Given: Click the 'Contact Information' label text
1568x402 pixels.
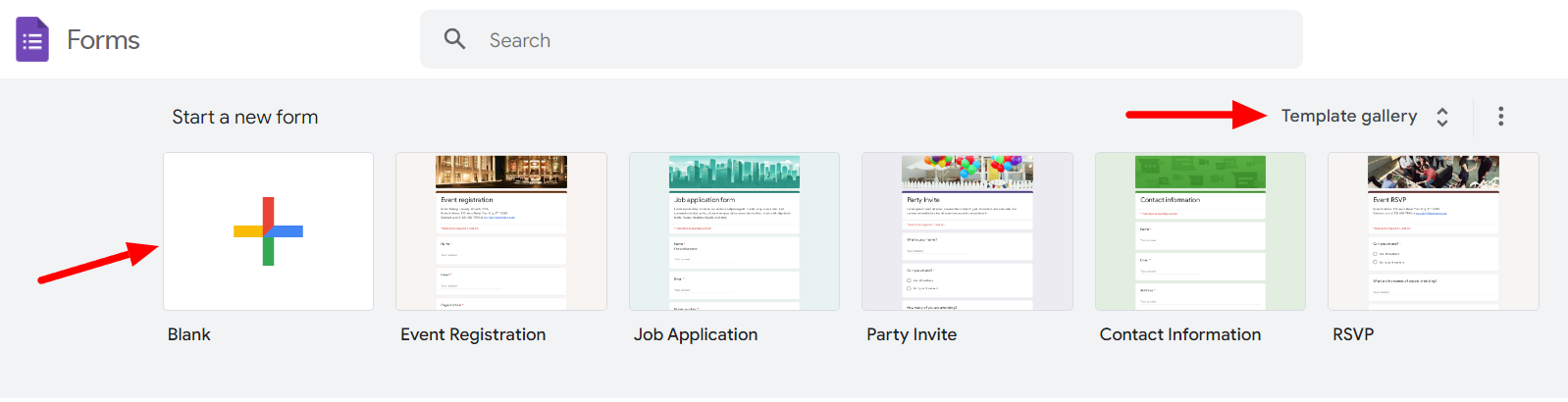Looking at the screenshot, I should point(1180,334).
